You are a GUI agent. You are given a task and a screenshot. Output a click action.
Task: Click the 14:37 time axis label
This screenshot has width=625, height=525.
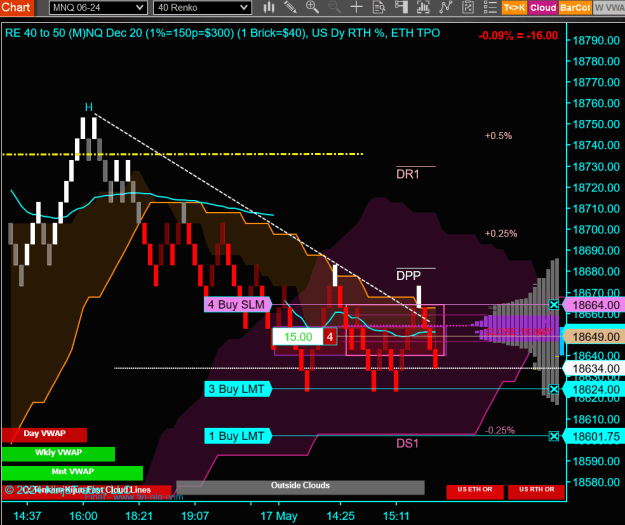[27, 516]
